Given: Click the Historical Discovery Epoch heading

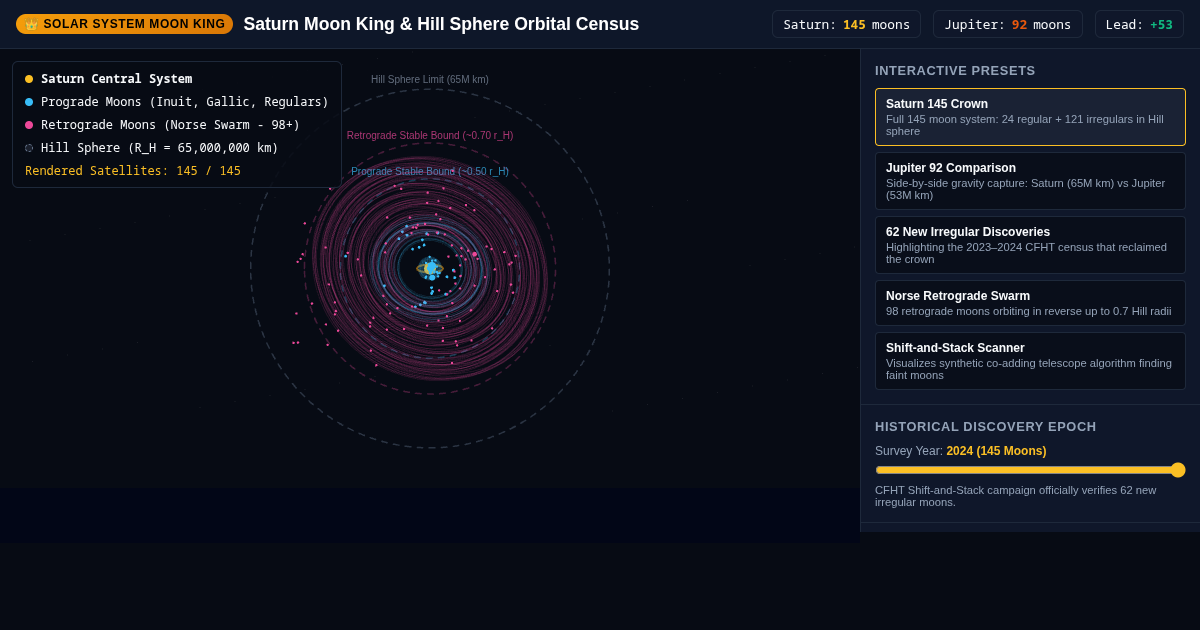Looking at the screenshot, I should (986, 427).
